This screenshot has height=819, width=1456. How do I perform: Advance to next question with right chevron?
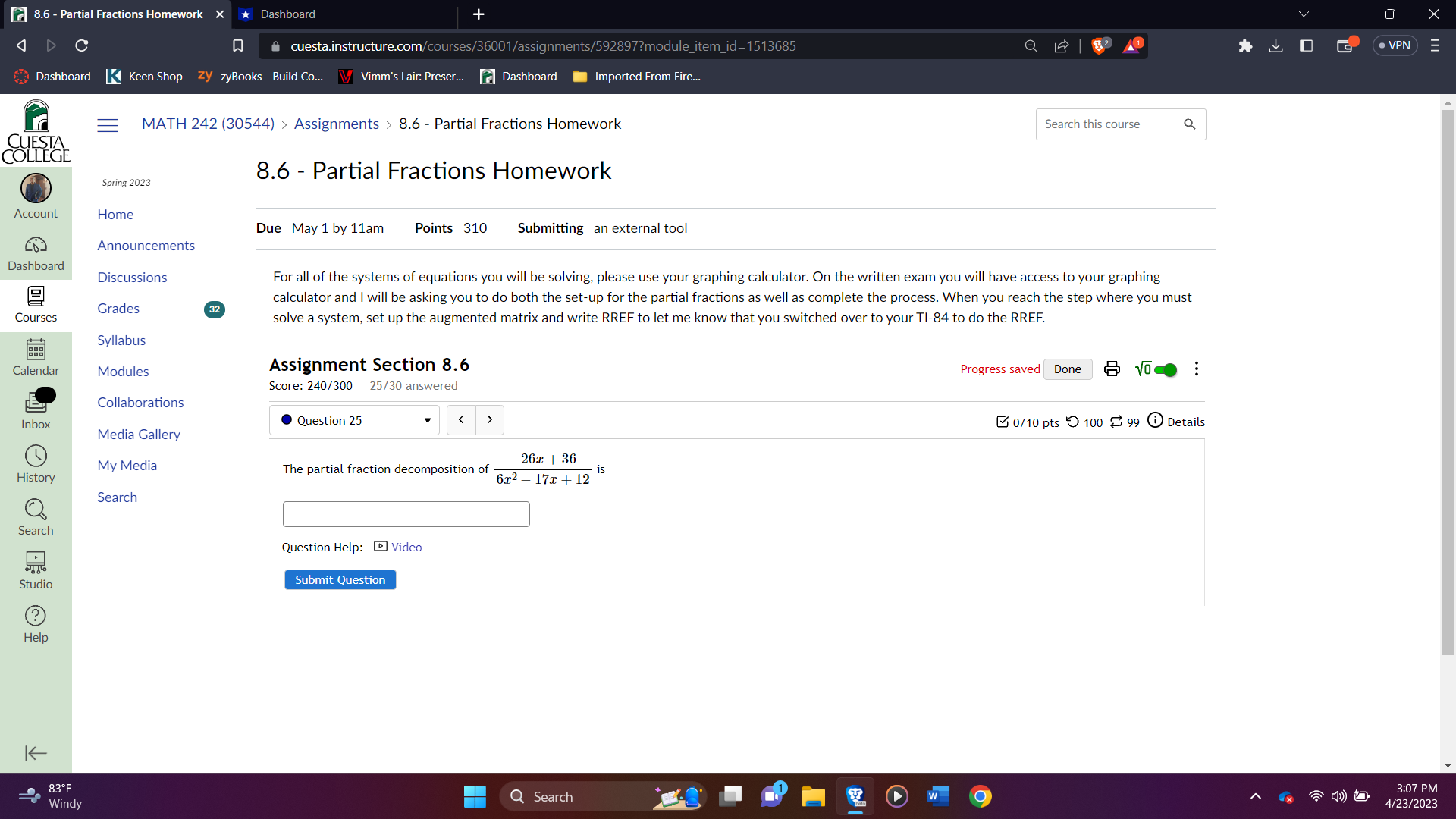pos(489,419)
